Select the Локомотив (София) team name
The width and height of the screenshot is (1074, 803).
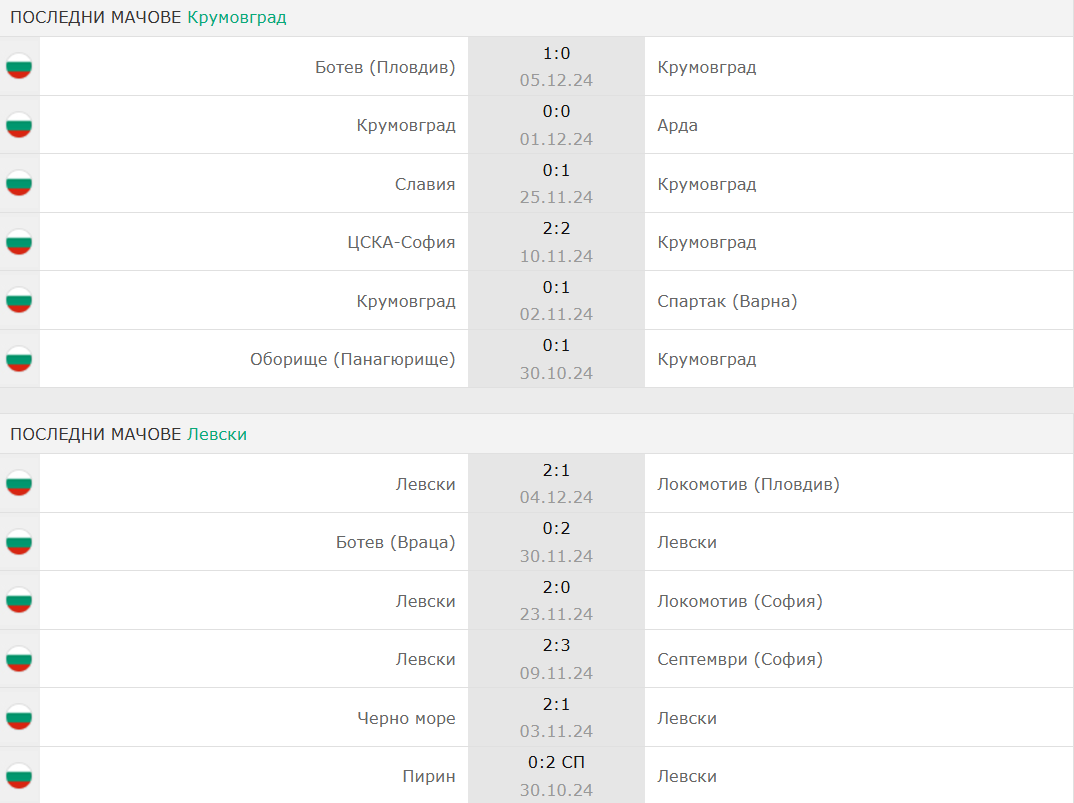740,601
